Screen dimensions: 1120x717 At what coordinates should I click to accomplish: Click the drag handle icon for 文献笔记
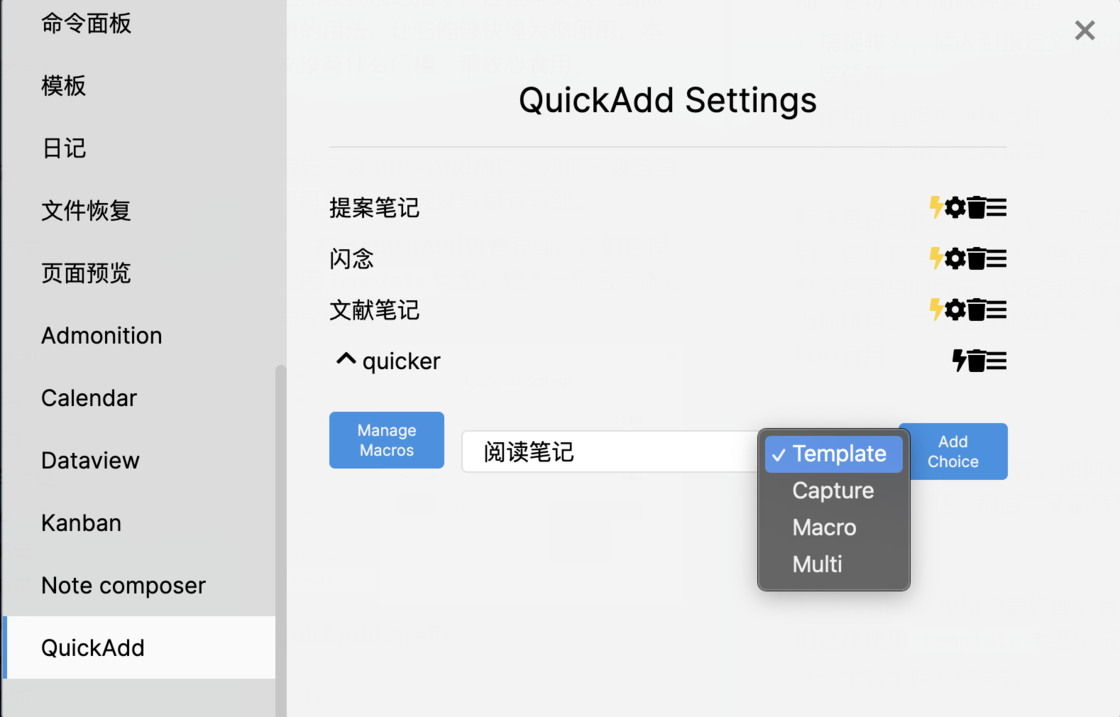coord(997,310)
